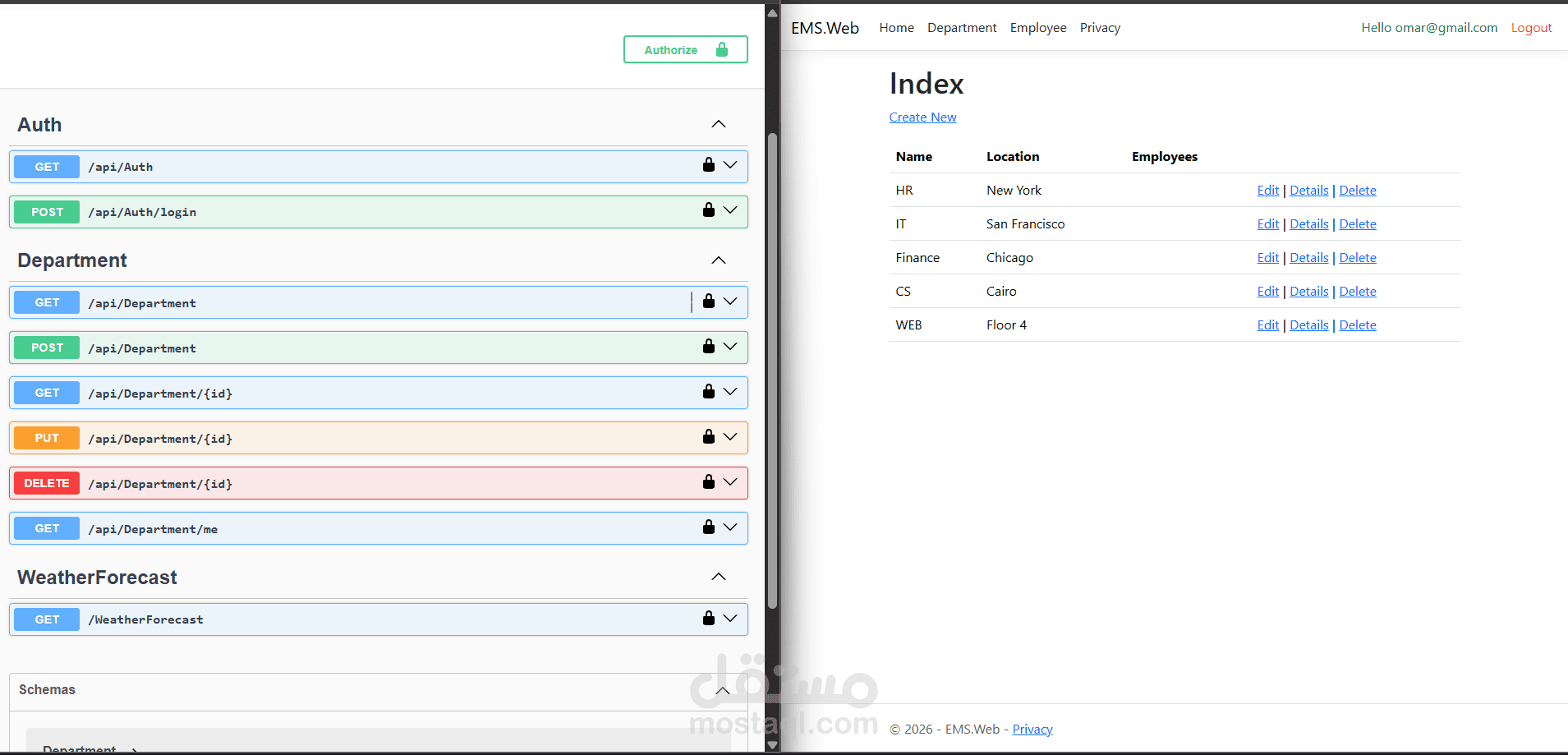
Task: Collapse the Auth section
Action: click(719, 124)
